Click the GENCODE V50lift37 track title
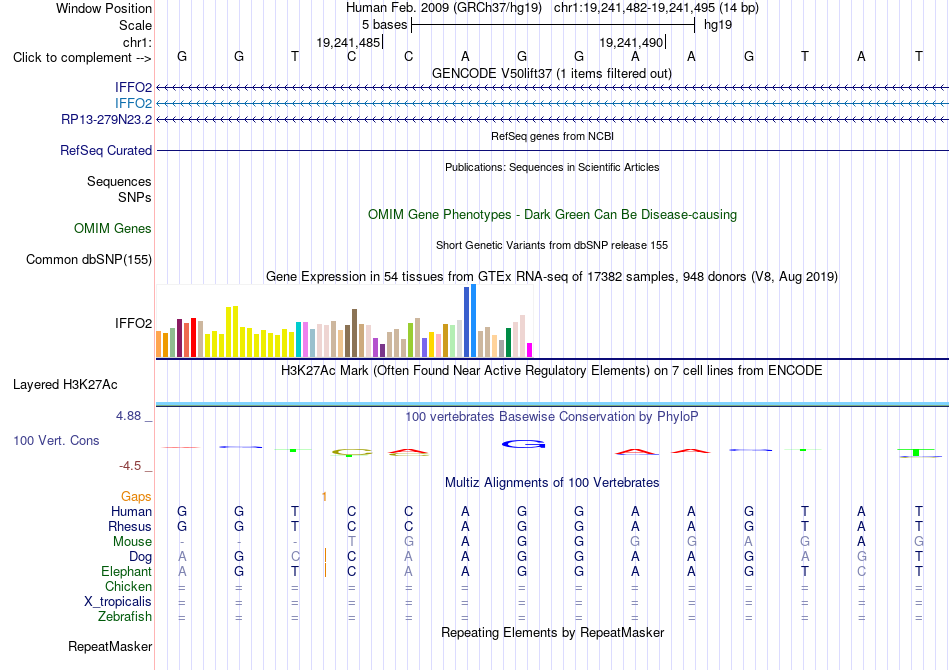 point(552,73)
